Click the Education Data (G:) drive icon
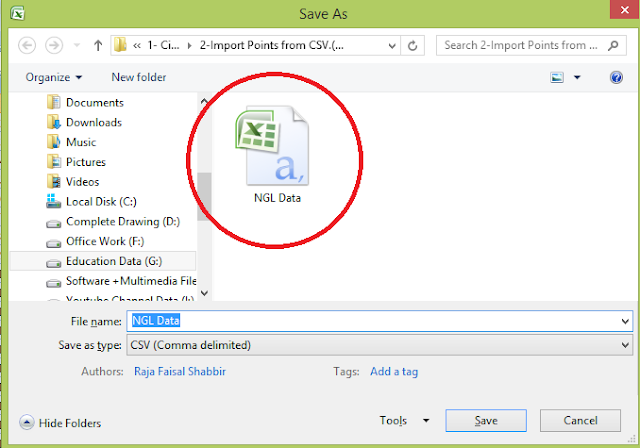The image size is (640, 448). coord(53,263)
